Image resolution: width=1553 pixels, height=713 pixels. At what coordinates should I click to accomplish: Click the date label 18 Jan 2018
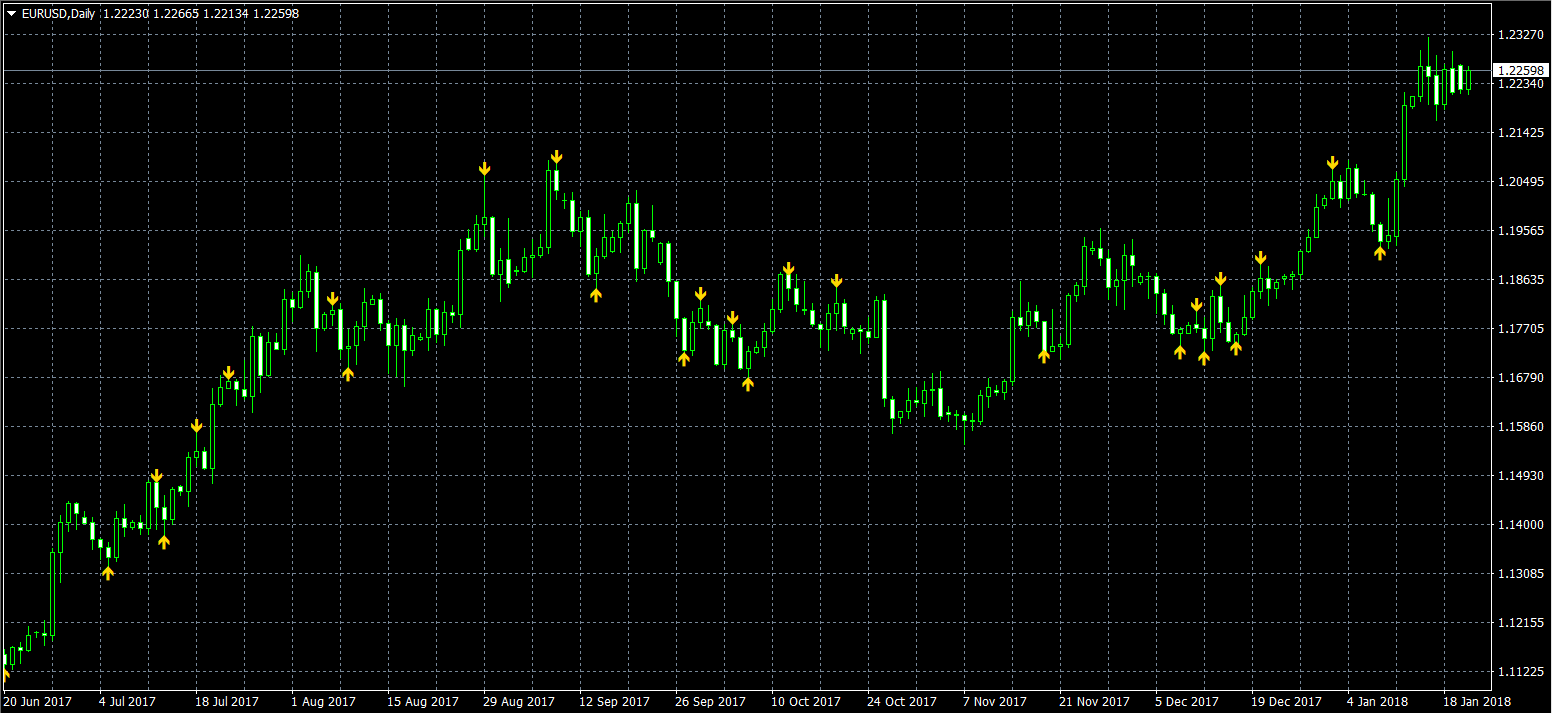tap(1477, 702)
